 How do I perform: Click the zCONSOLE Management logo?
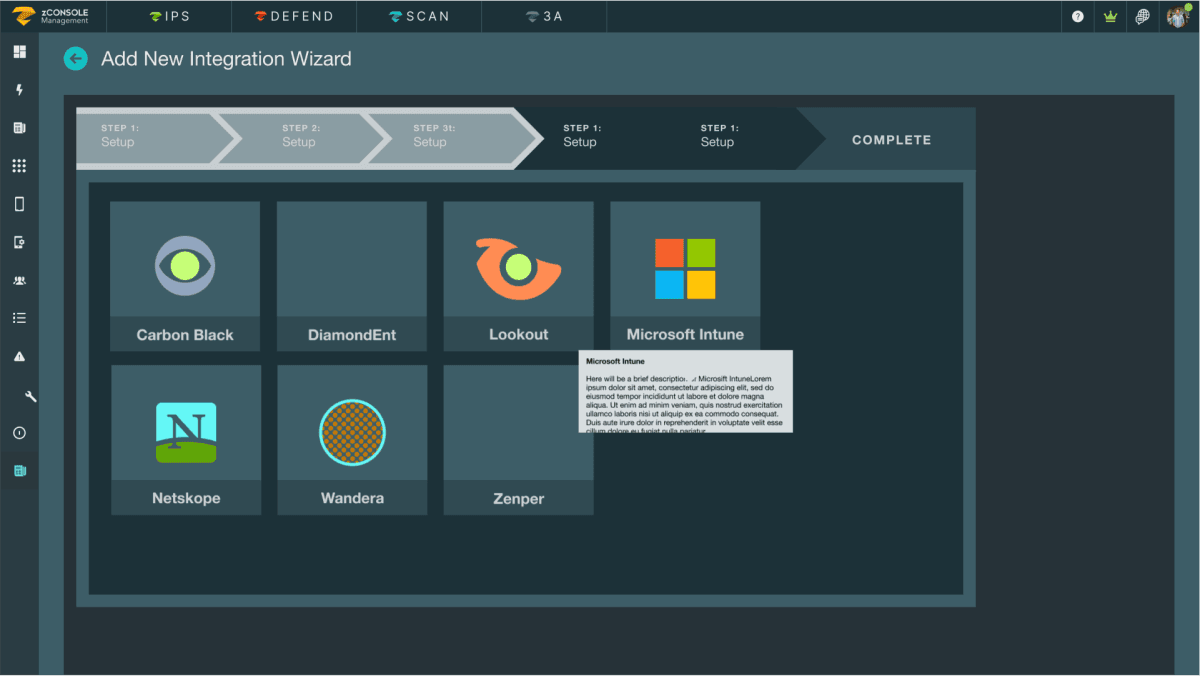[x=52, y=16]
